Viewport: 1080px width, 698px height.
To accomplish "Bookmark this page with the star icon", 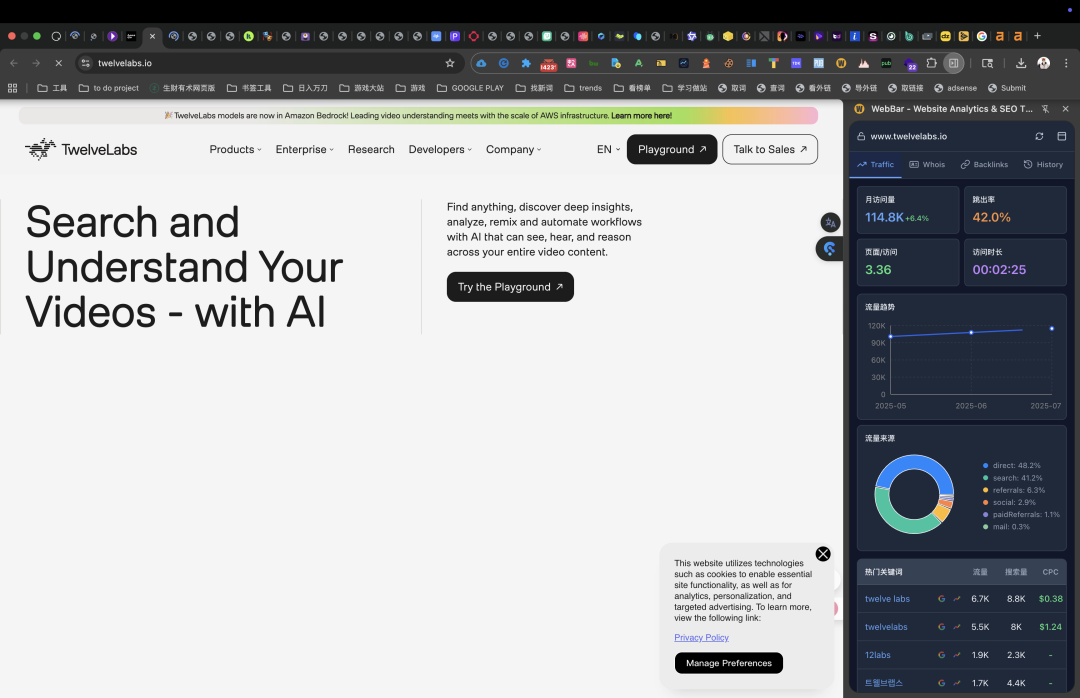I will tap(450, 63).
